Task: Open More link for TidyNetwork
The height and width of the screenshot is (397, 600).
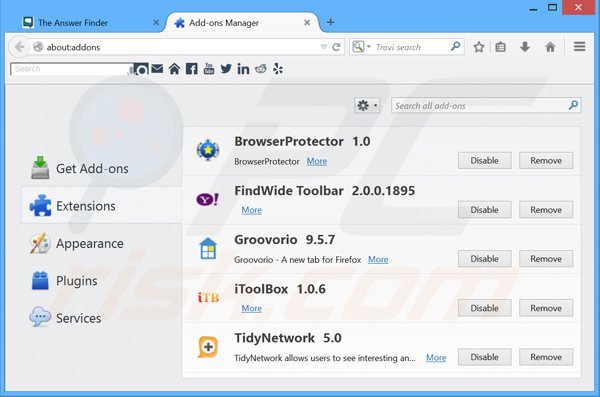Action: coord(436,358)
